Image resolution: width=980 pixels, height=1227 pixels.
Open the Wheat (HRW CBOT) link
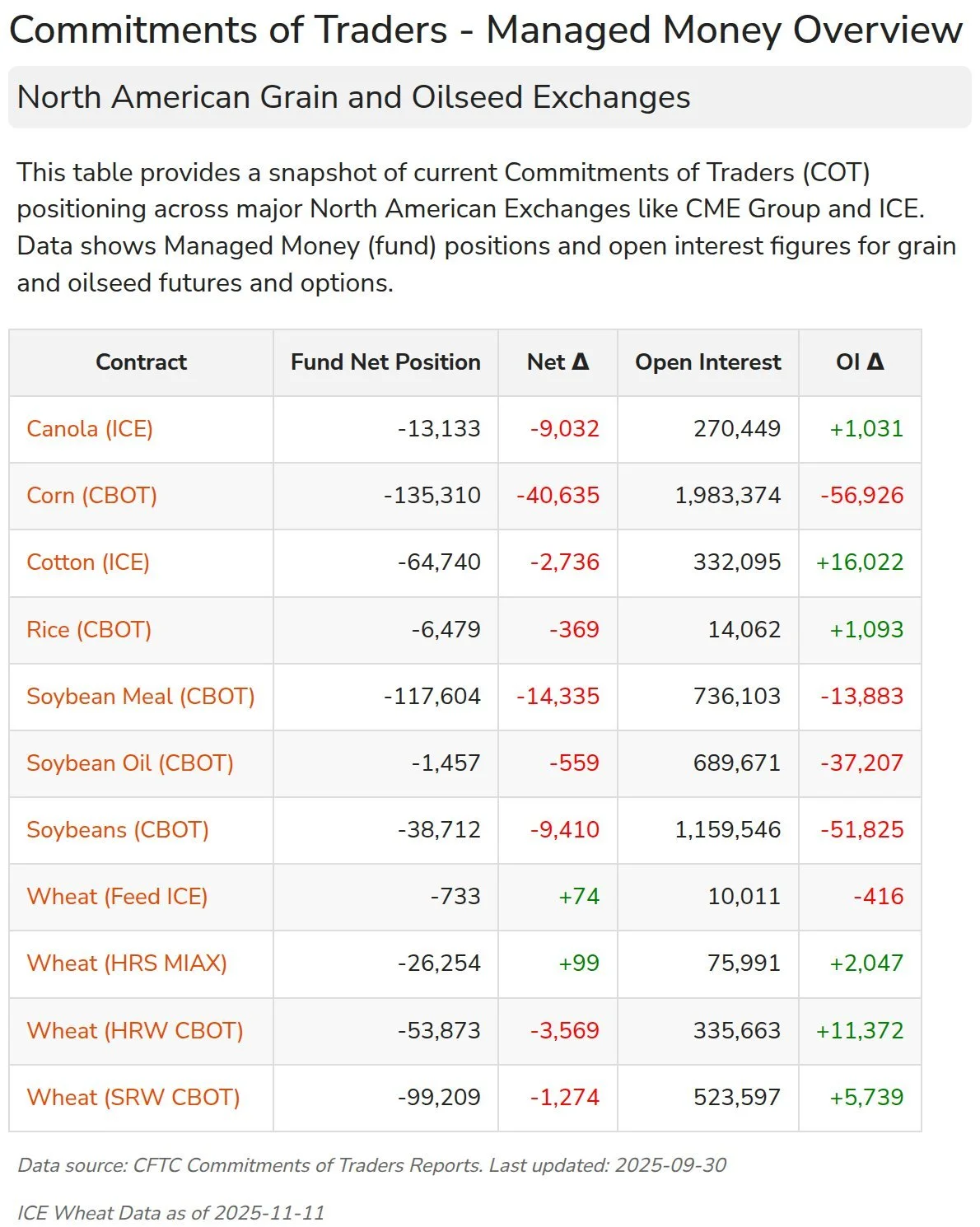click(135, 1031)
